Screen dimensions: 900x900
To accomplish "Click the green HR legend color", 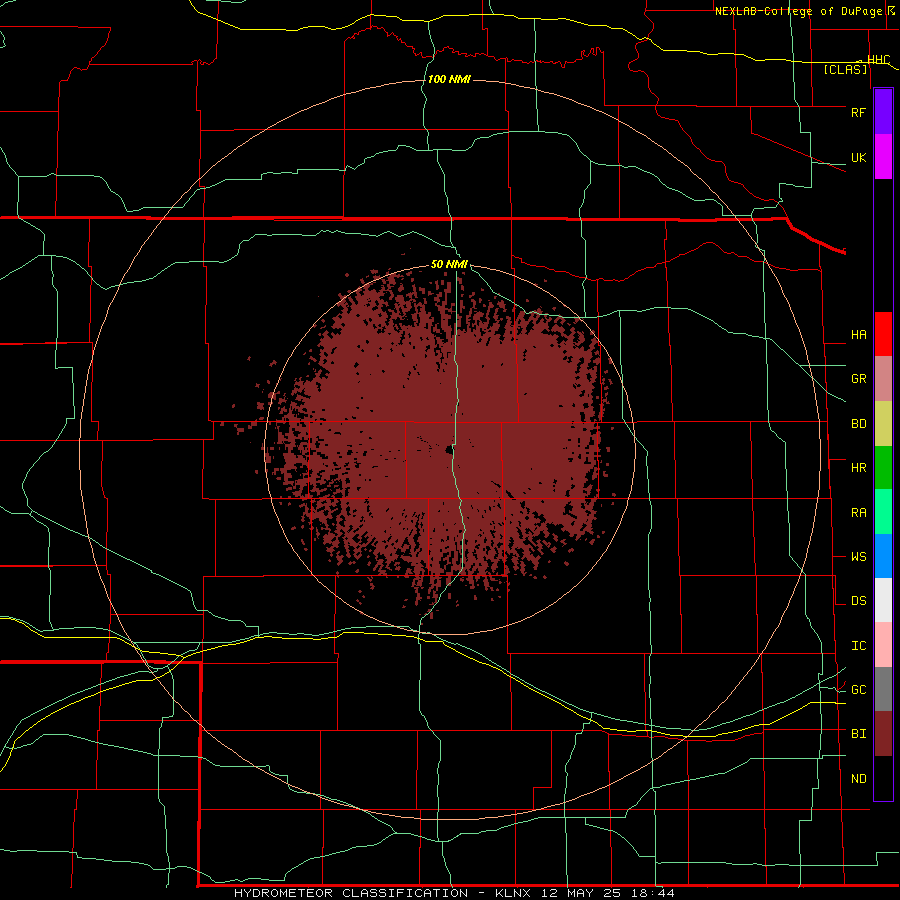I will pyautogui.click(x=883, y=467).
